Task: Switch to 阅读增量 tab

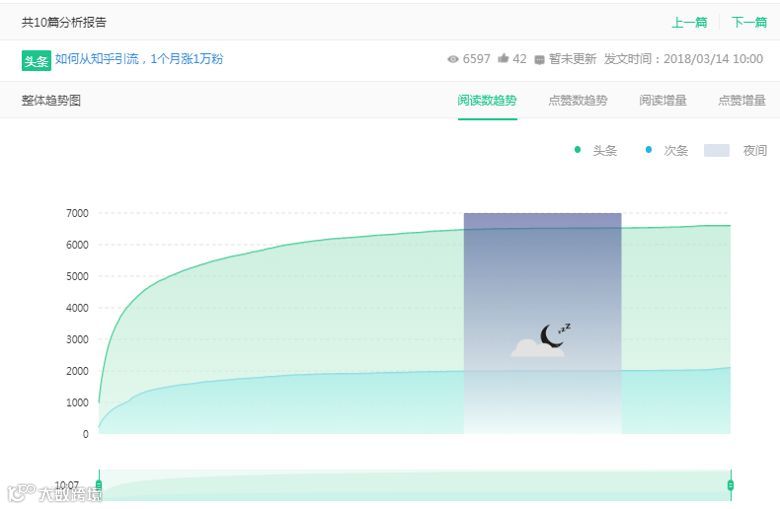Action: pos(663,101)
